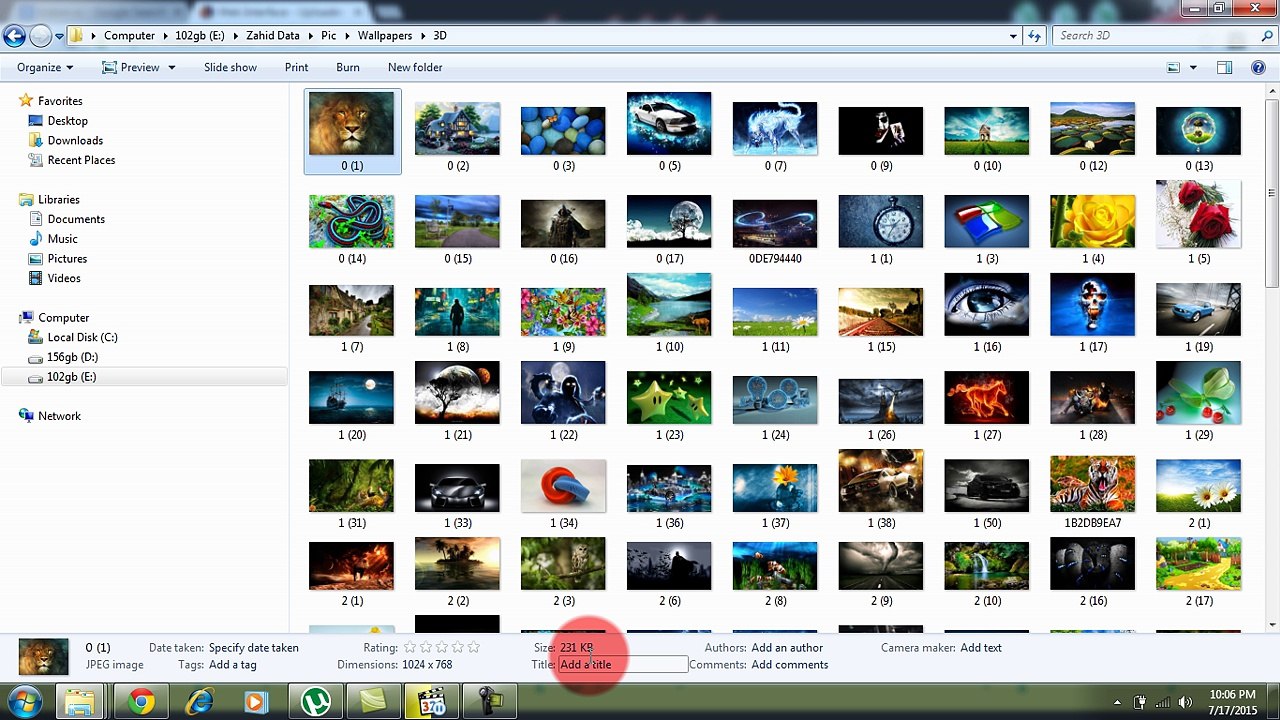Set the rating to five stars
Image resolution: width=1280 pixels, height=720 pixels.
pos(474,648)
